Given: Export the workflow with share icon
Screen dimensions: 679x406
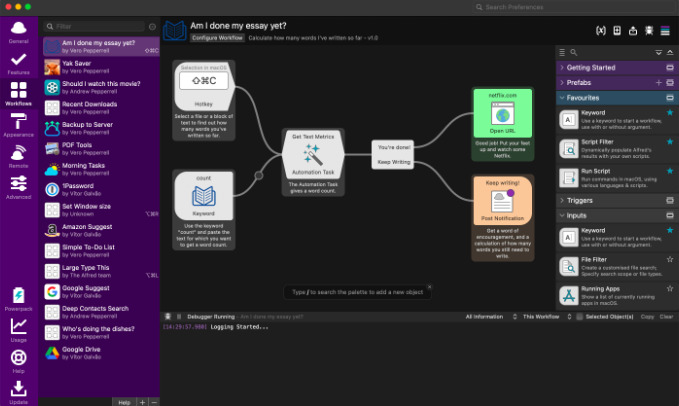Looking at the screenshot, I should (633, 30).
